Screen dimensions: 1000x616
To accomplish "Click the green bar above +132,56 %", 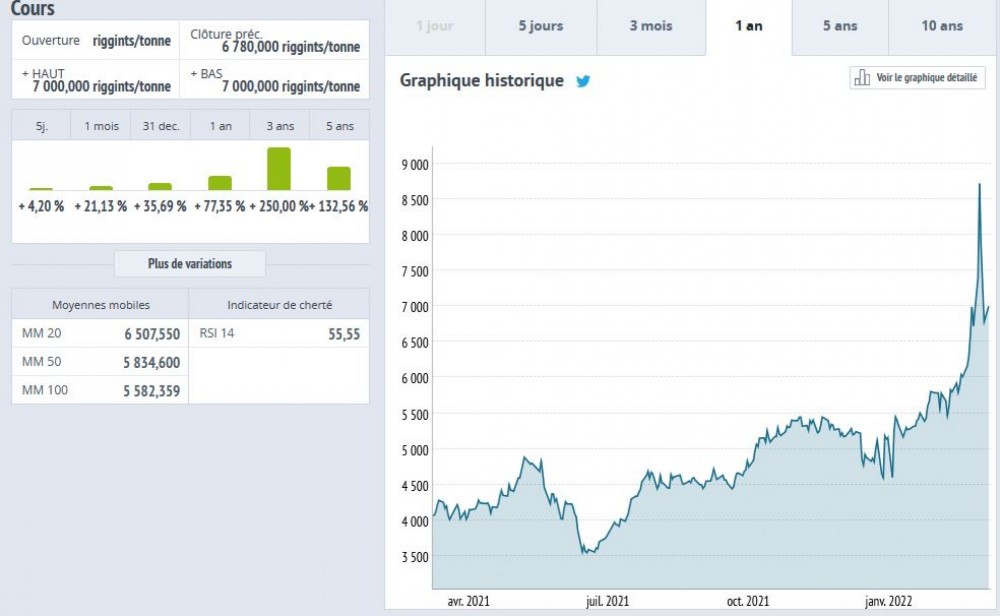I will tap(339, 178).
